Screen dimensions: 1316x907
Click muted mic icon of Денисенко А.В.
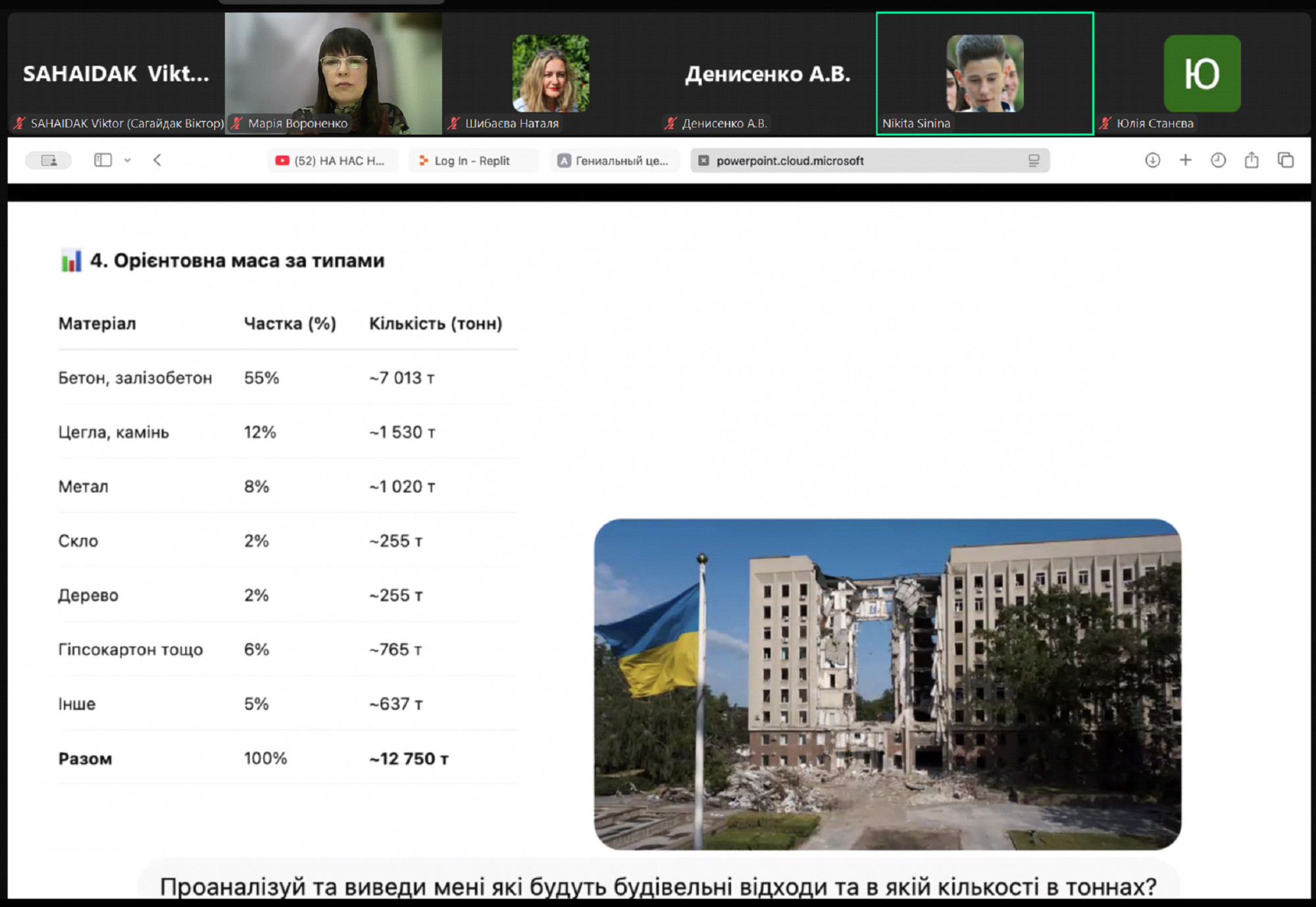pos(671,123)
